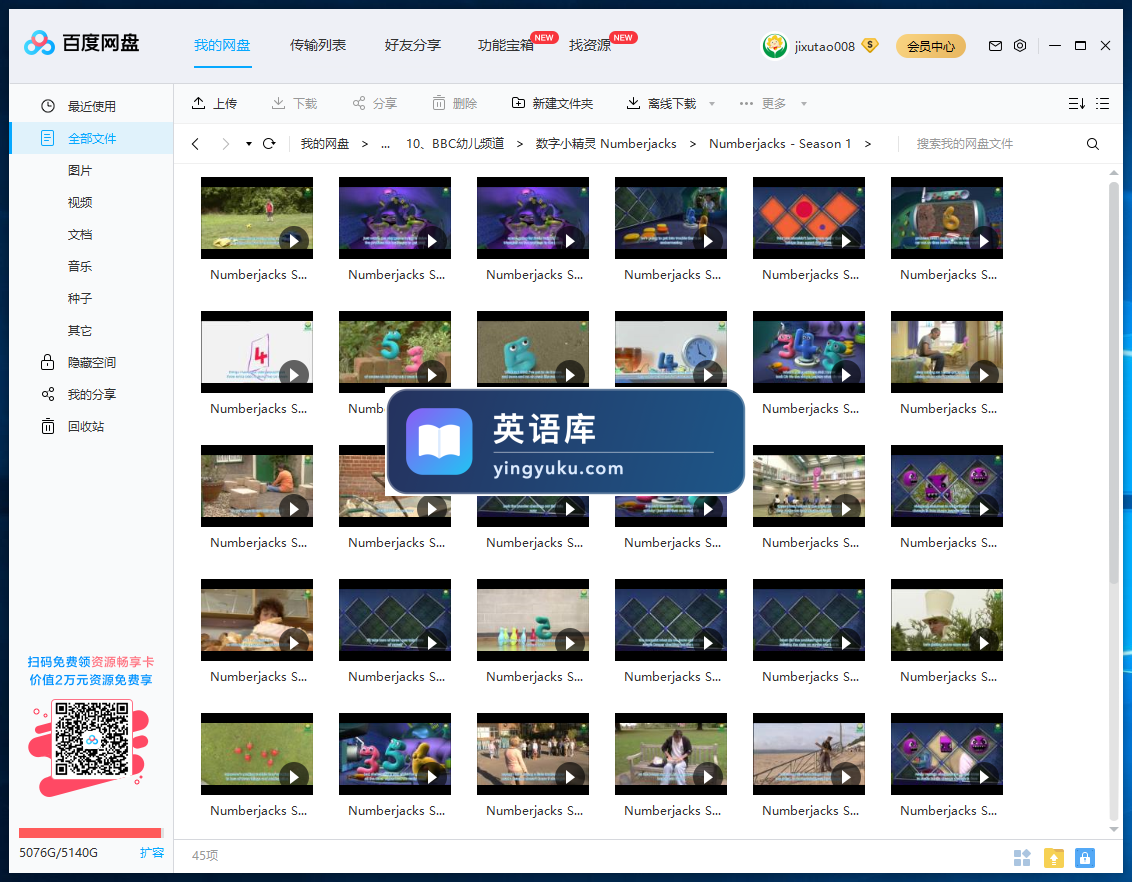Click the upload 上传 button
The width and height of the screenshot is (1132, 882).
click(214, 104)
